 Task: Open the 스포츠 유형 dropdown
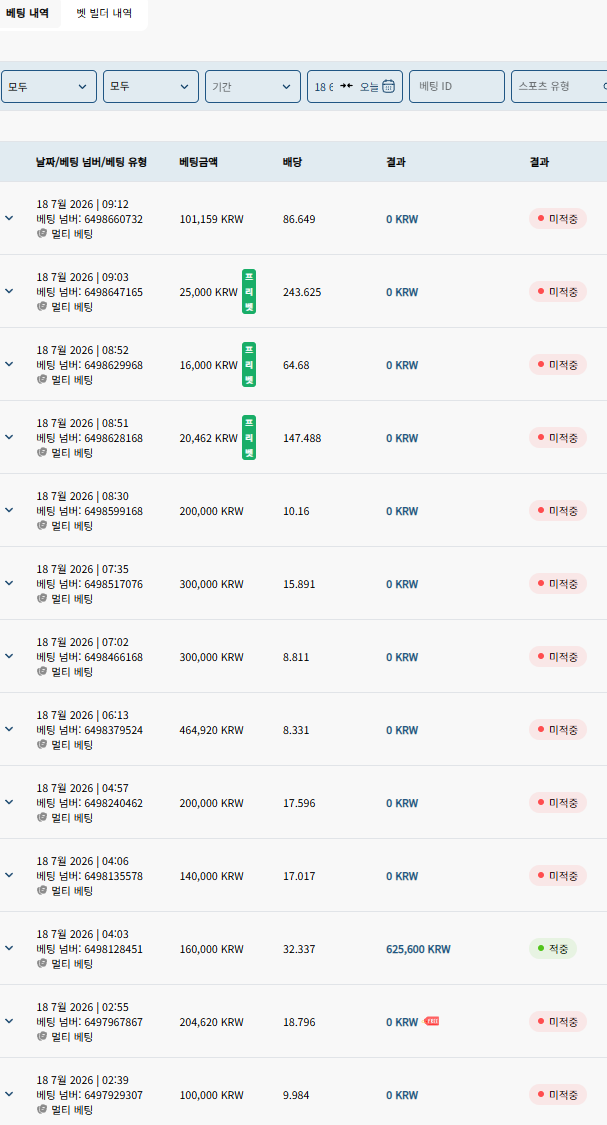pyautogui.click(x=559, y=86)
